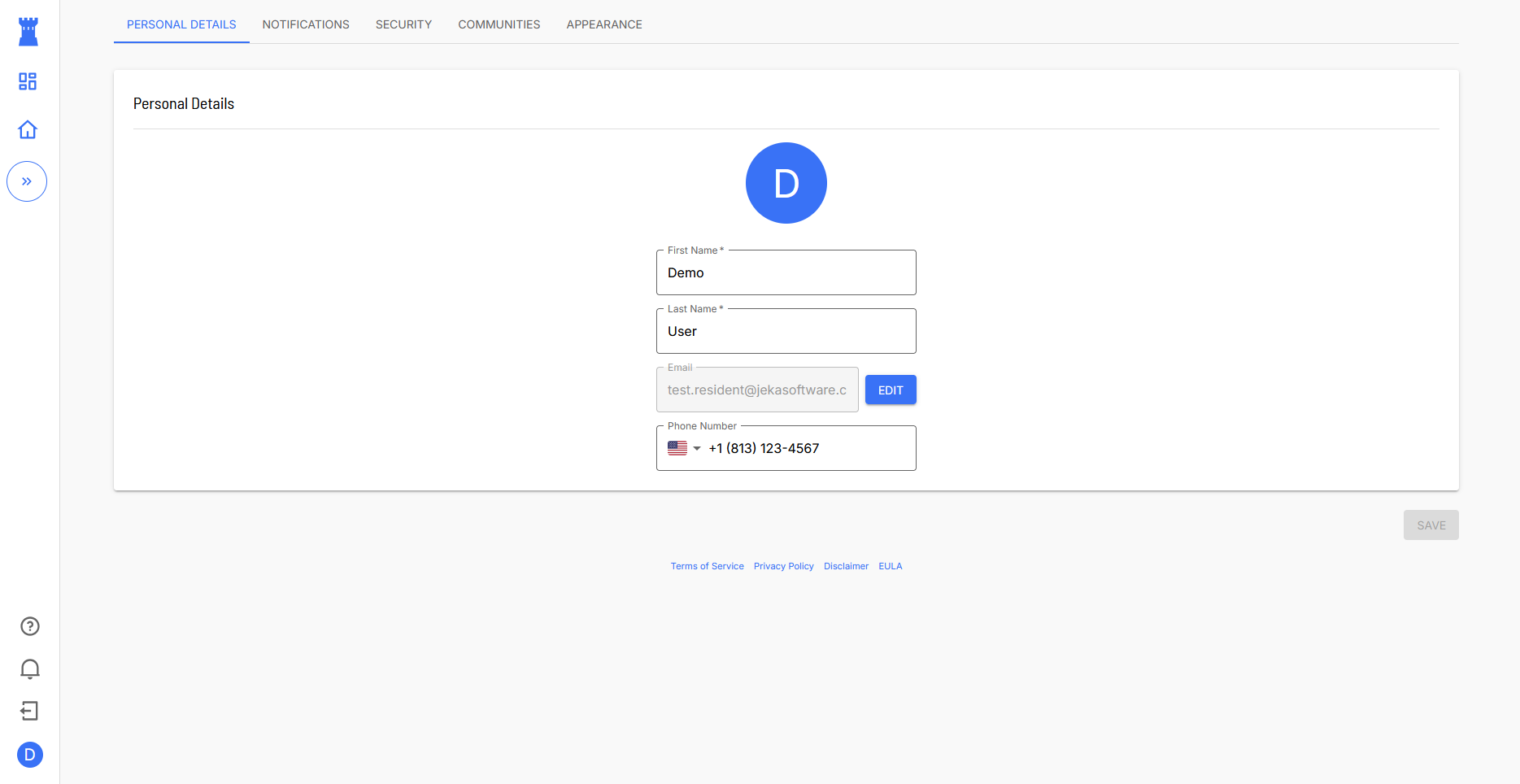This screenshot has width=1520, height=784.
Task: Open the dashboard grid icon
Action: click(x=28, y=81)
